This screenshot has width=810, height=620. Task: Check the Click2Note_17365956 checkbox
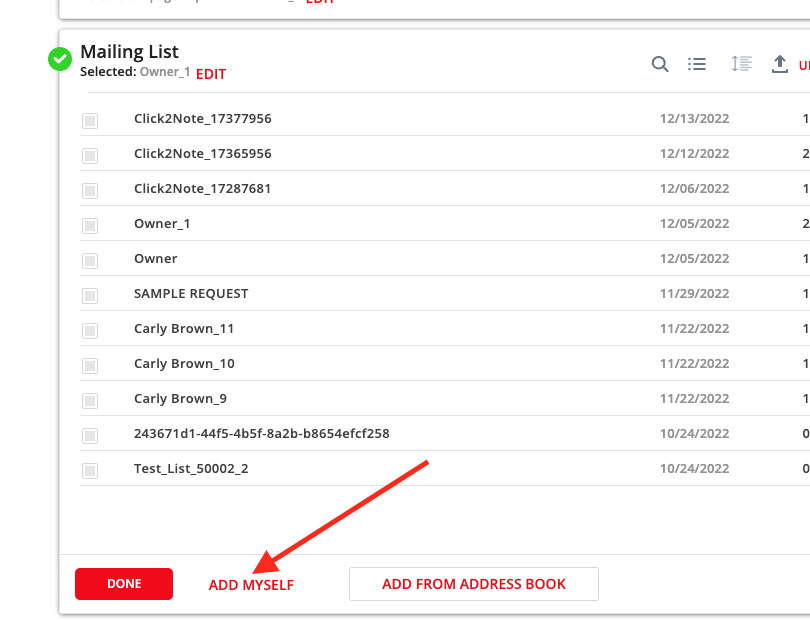point(90,156)
